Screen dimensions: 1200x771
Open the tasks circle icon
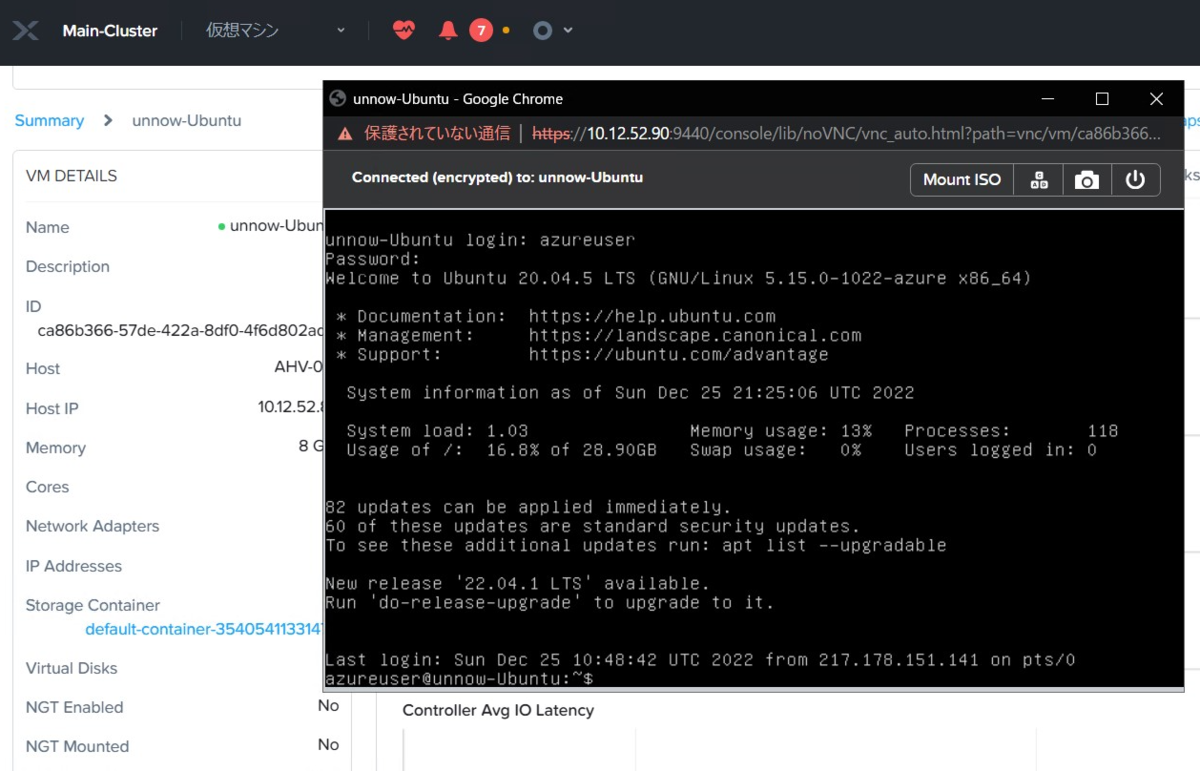point(542,30)
